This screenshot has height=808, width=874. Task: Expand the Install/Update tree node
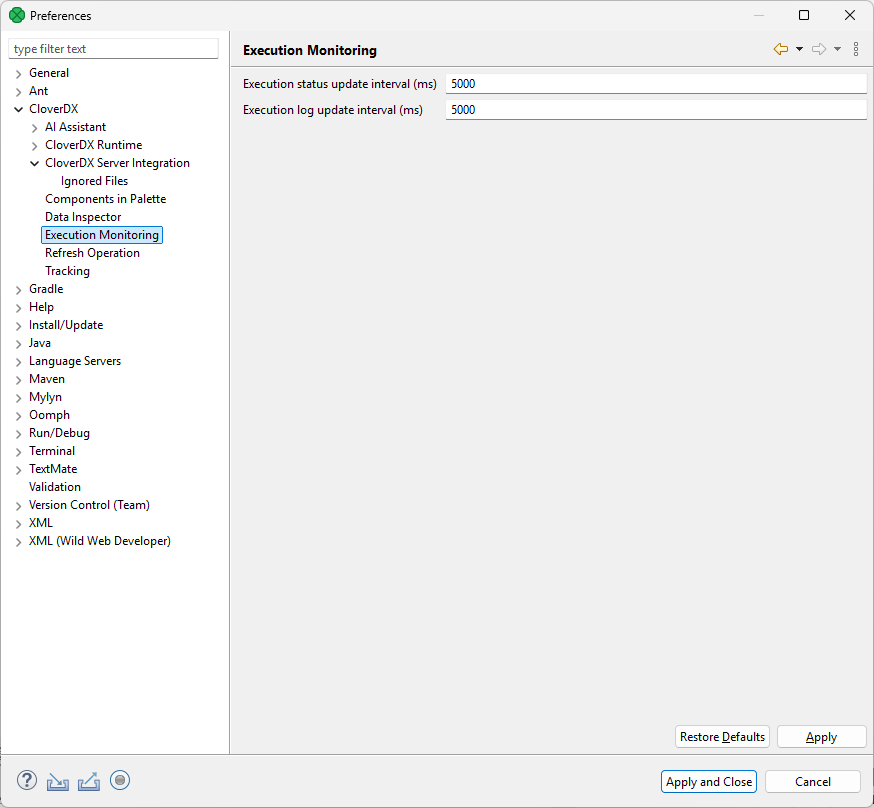point(18,325)
